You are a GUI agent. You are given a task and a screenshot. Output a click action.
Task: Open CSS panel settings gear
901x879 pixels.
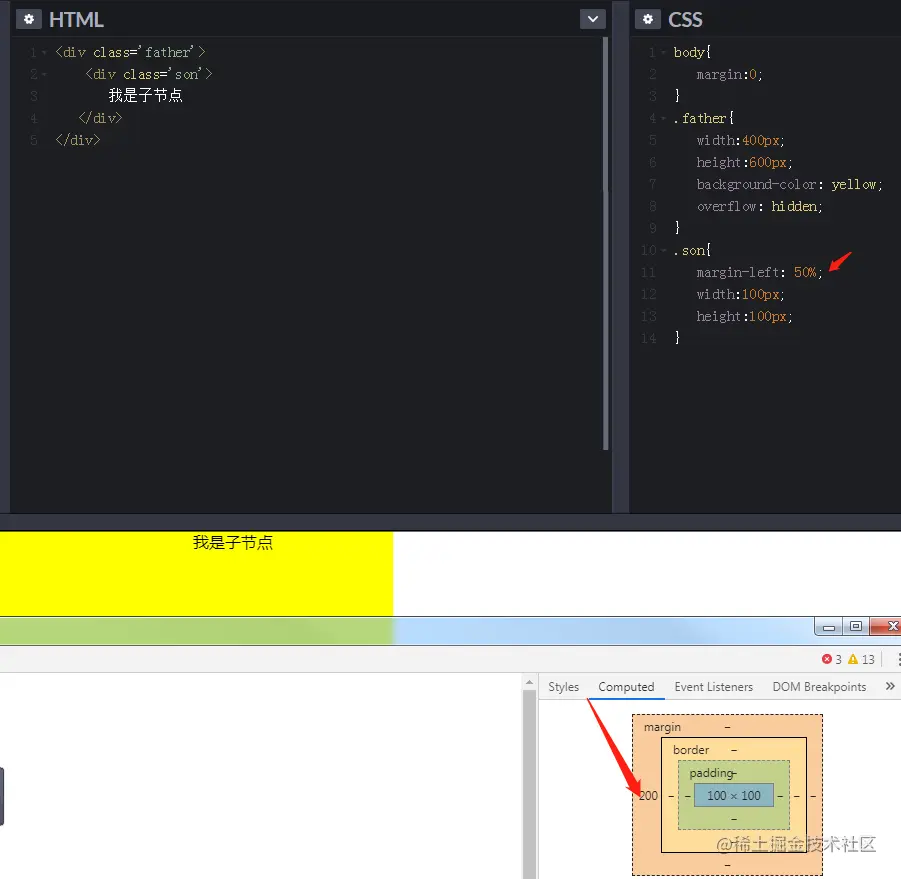click(x=648, y=20)
